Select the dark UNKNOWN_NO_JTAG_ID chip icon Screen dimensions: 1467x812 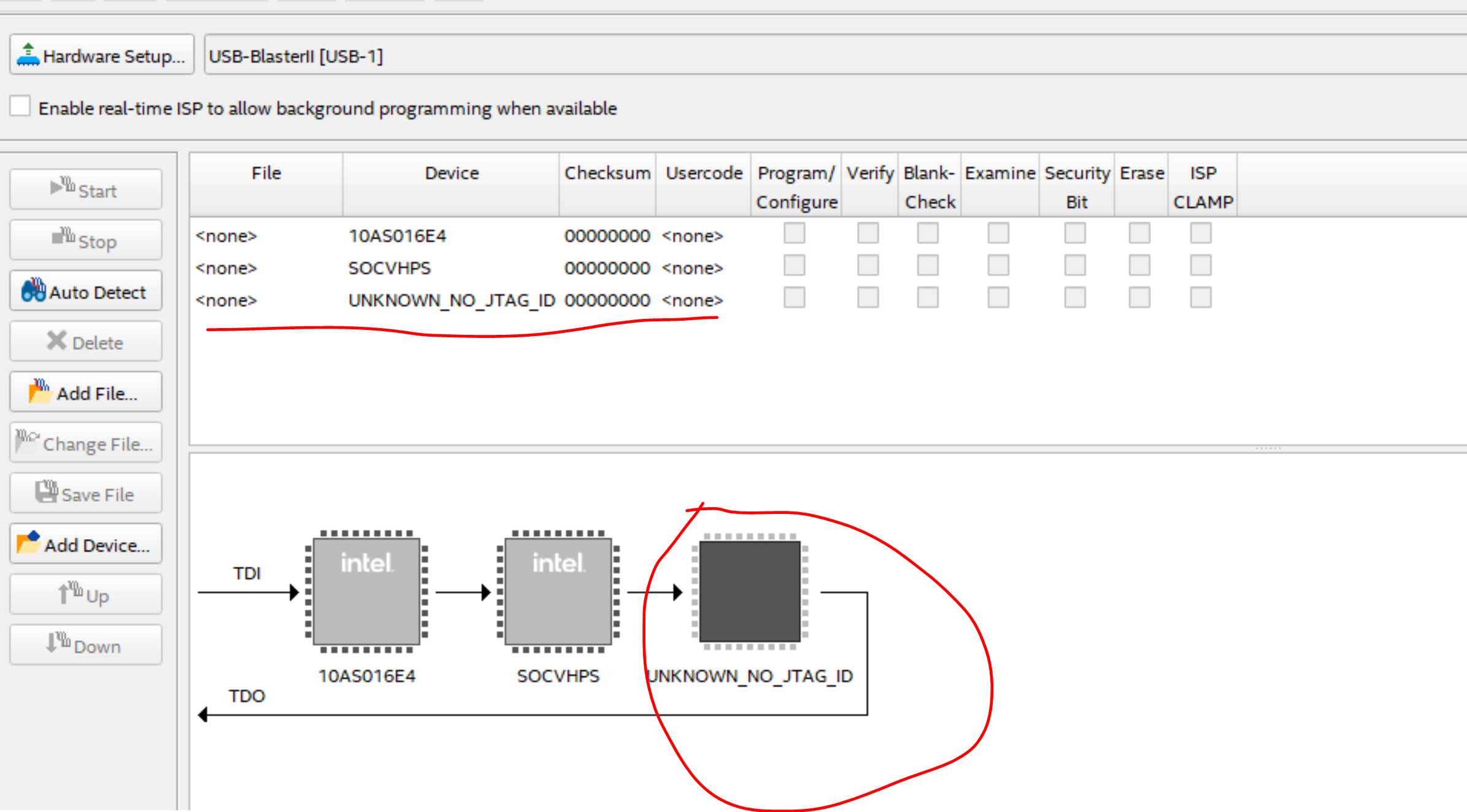(x=749, y=591)
